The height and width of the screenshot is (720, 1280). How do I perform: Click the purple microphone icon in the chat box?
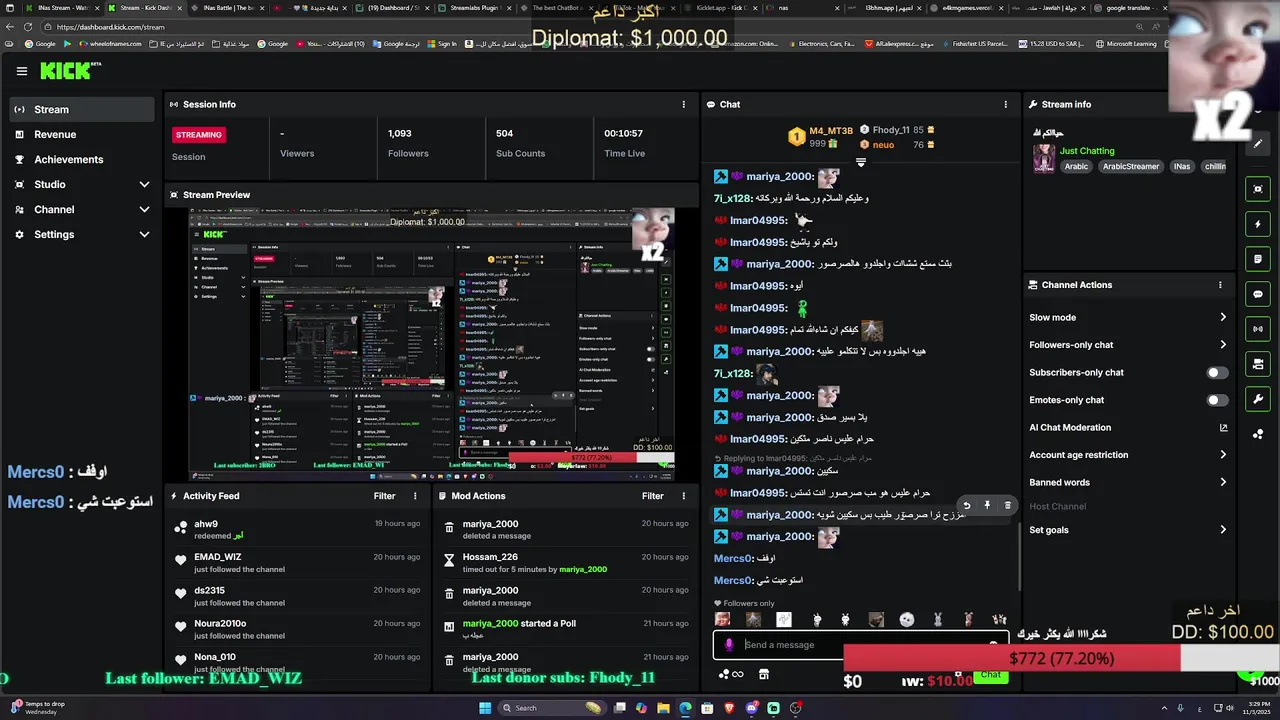[x=729, y=645]
